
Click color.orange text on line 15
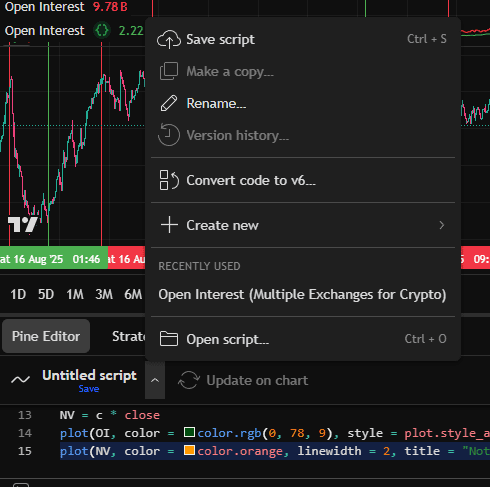240,451
